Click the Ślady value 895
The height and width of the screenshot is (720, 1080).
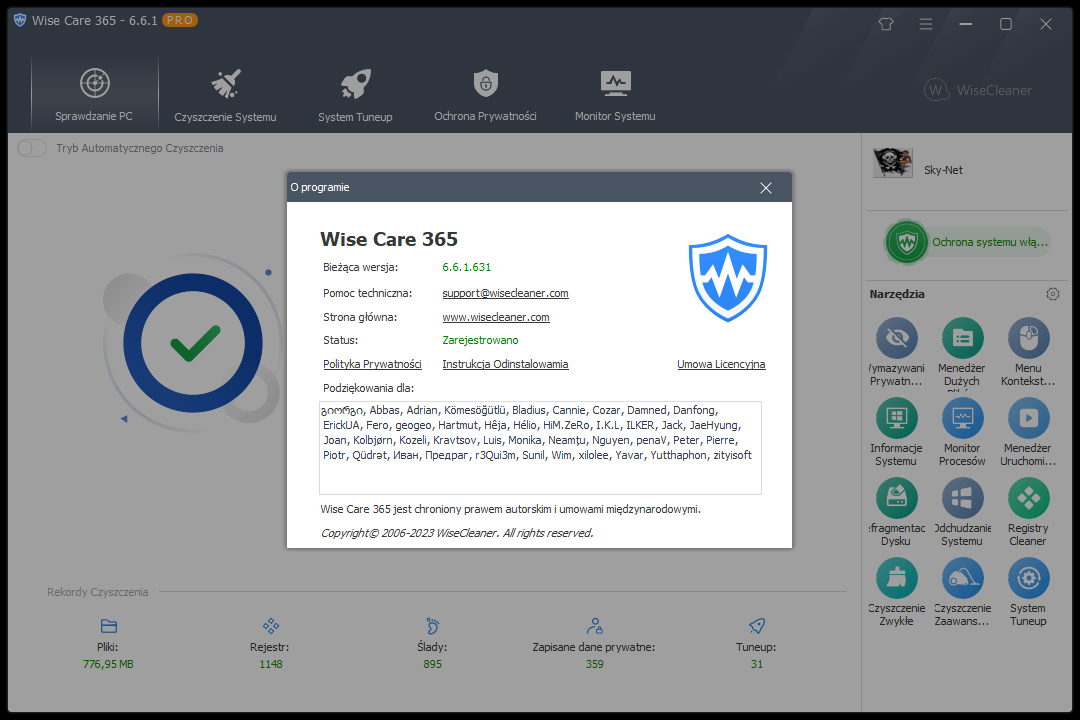pos(433,664)
